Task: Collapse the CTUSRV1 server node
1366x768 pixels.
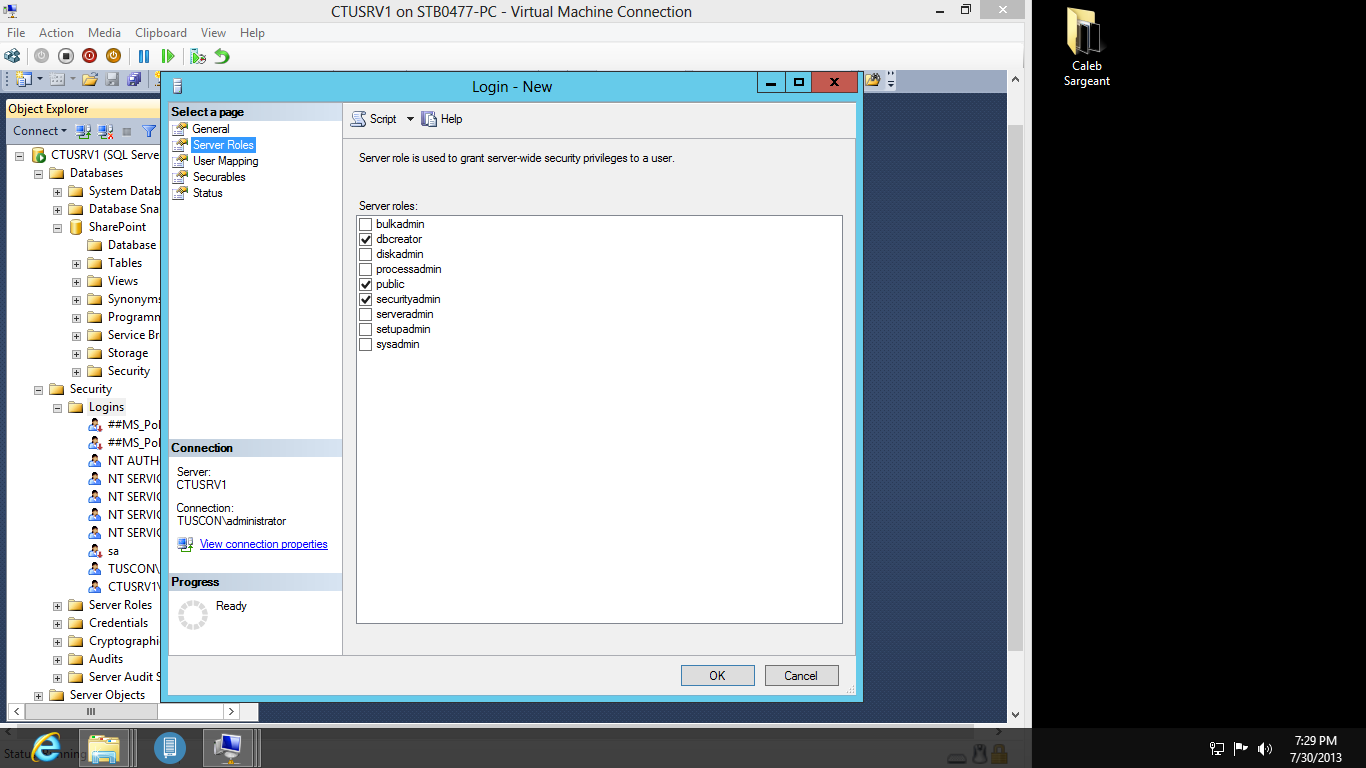Action: click(x=19, y=156)
